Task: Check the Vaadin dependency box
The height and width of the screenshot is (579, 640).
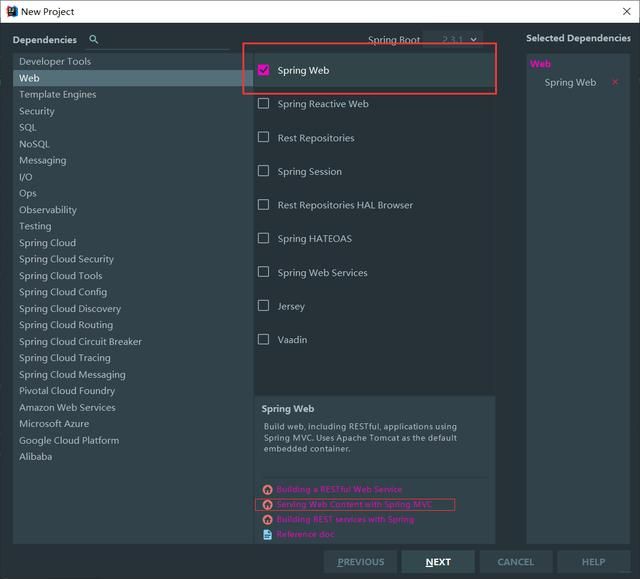Action: coord(264,339)
